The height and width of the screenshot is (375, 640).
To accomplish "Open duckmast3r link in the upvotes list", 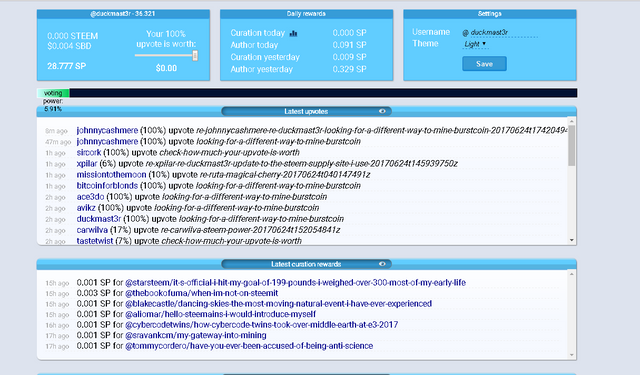I will pos(99,218).
